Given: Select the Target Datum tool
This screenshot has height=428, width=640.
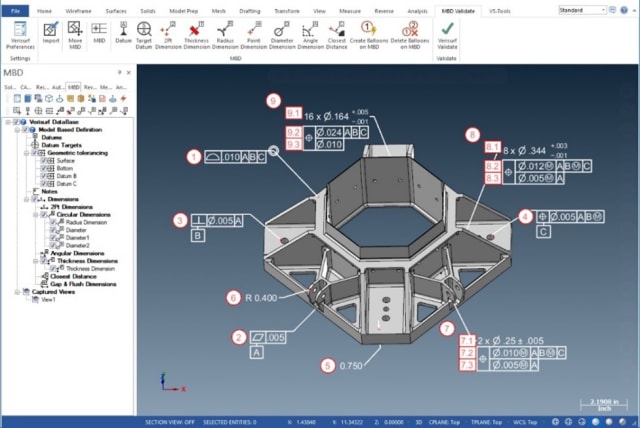Looking at the screenshot, I should [x=145, y=36].
